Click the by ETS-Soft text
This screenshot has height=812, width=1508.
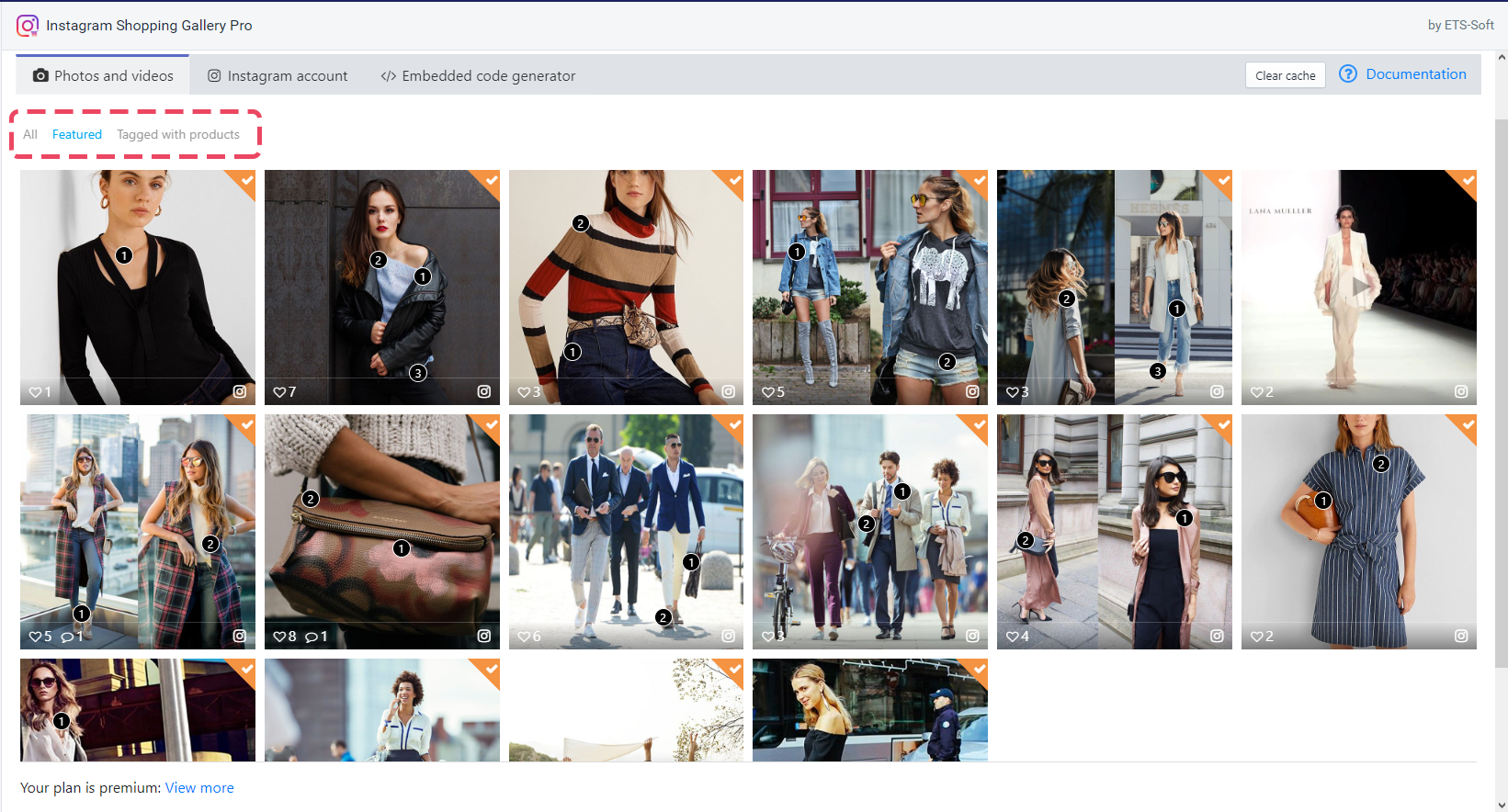(1460, 25)
